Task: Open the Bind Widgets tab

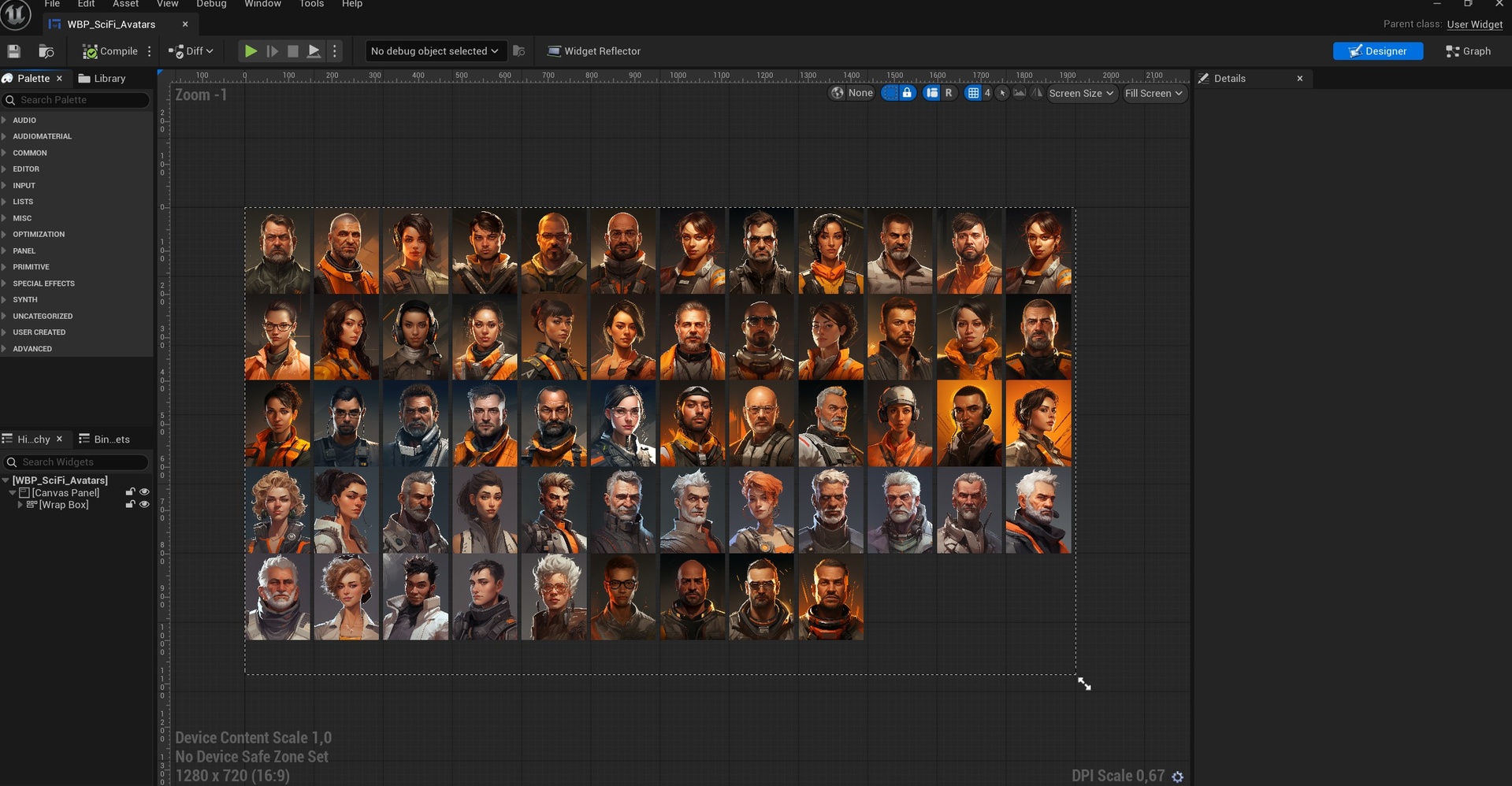Action: tap(105, 439)
